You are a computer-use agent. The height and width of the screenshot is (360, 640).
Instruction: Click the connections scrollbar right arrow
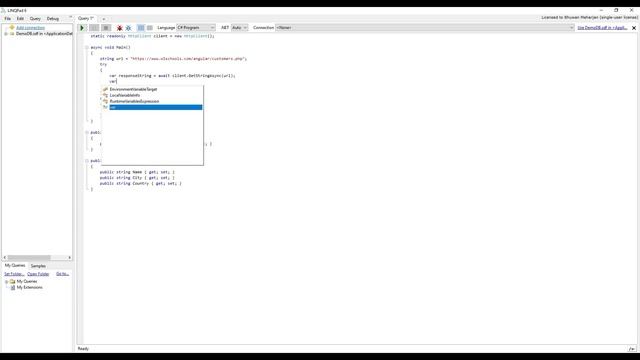click(70, 258)
